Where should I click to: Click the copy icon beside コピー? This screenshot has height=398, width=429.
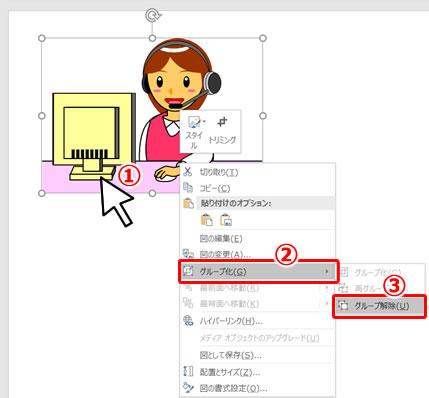[x=188, y=188]
